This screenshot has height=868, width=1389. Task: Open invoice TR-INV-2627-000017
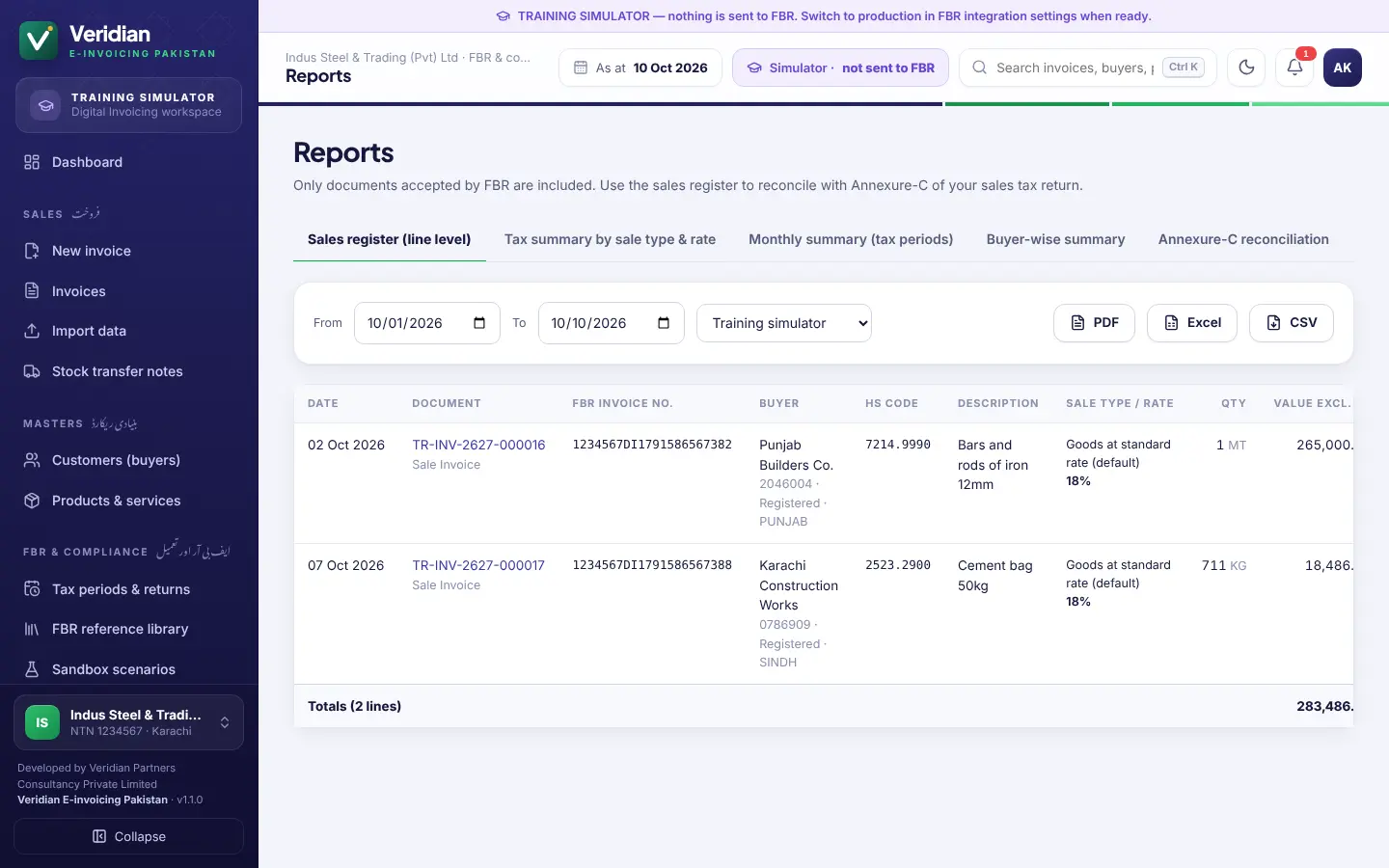(x=478, y=565)
